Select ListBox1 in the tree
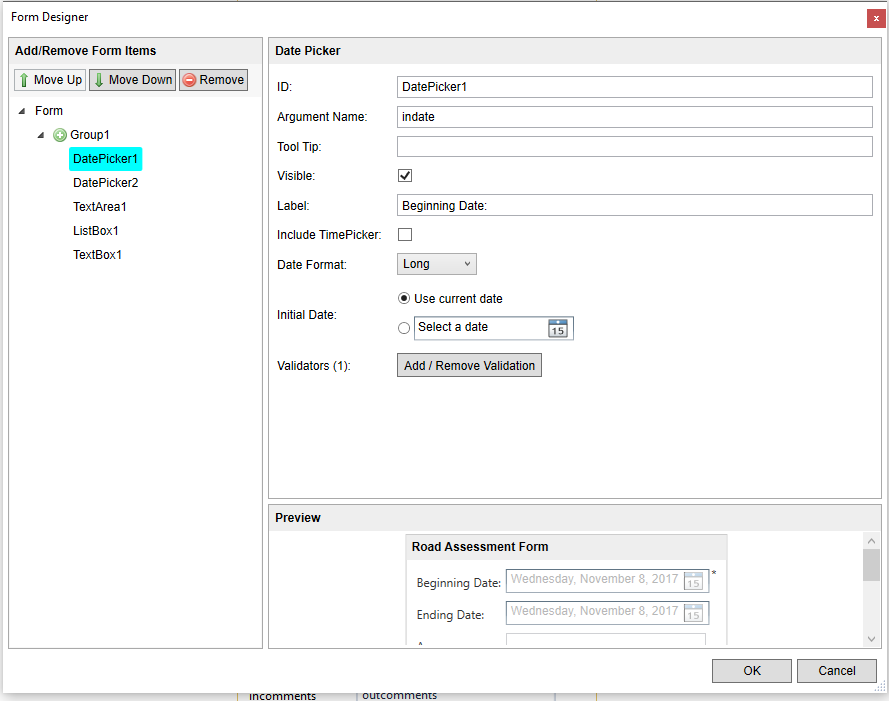Image resolution: width=889 pixels, height=701 pixels. pyautogui.click(x=96, y=231)
